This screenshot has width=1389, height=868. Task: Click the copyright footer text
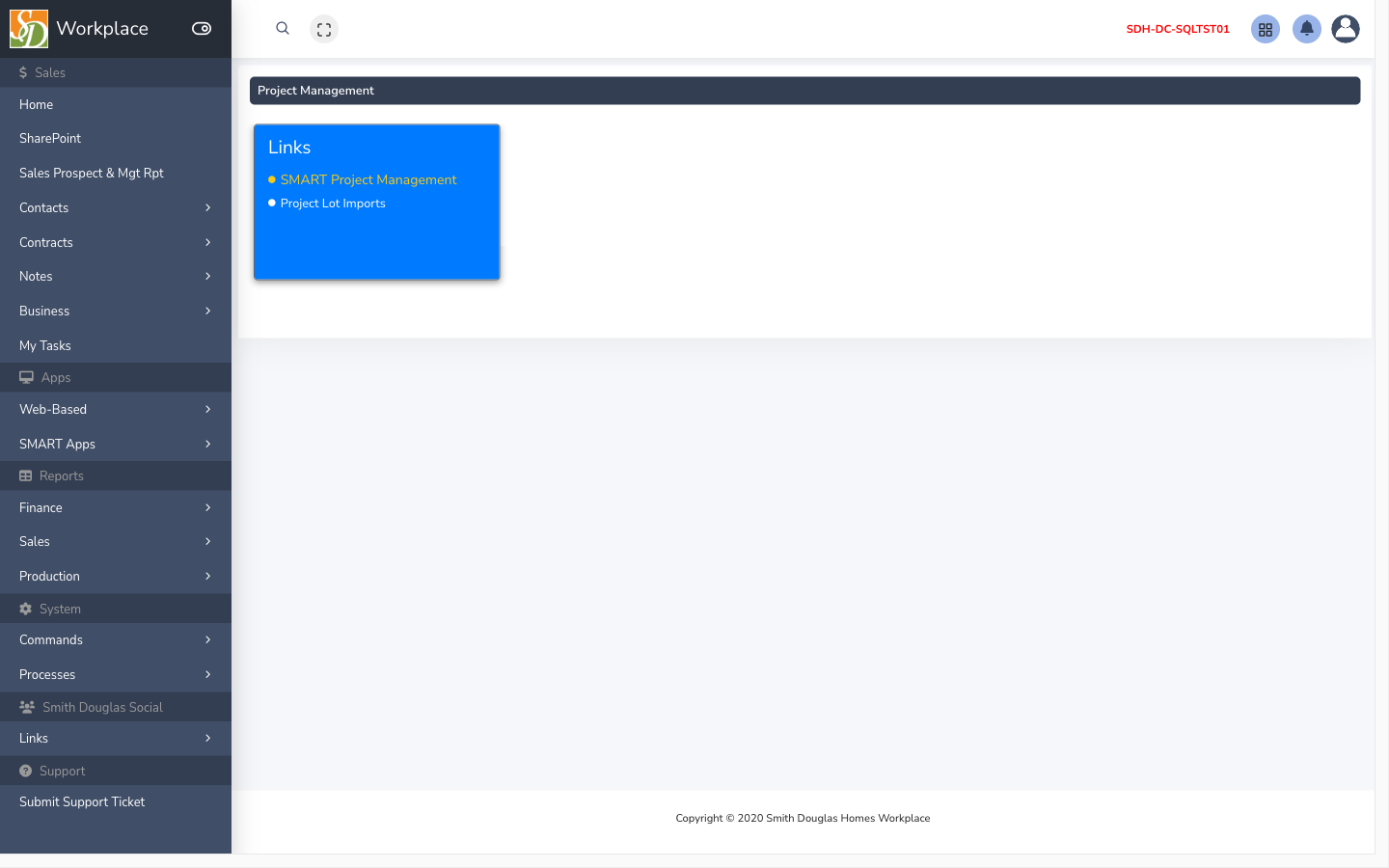click(803, 818)
